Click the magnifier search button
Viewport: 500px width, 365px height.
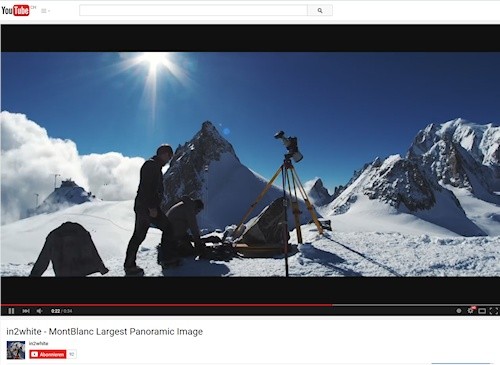pos(320,10)
